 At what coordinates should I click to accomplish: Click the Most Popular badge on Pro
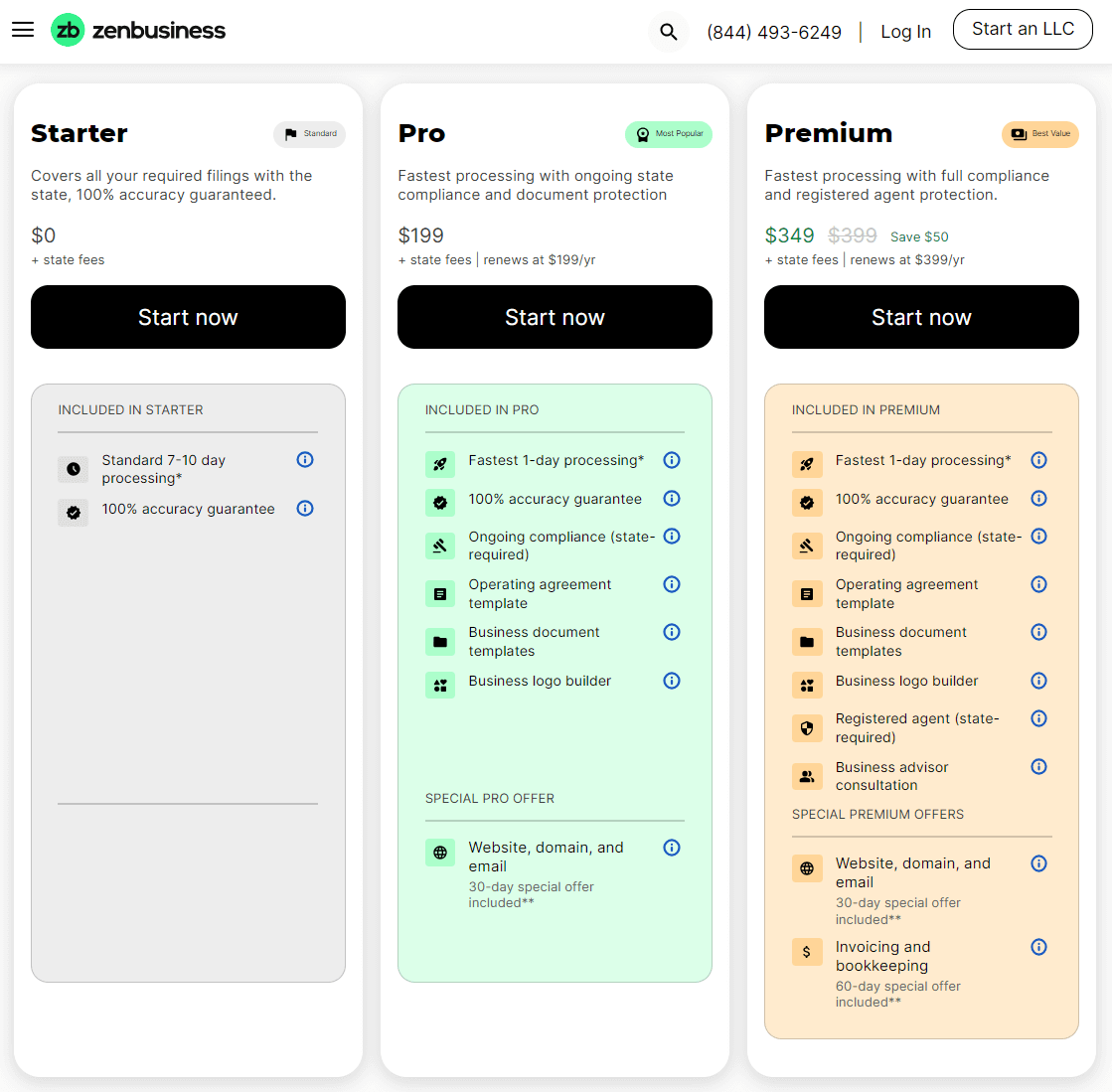click(x=669, y=134)
